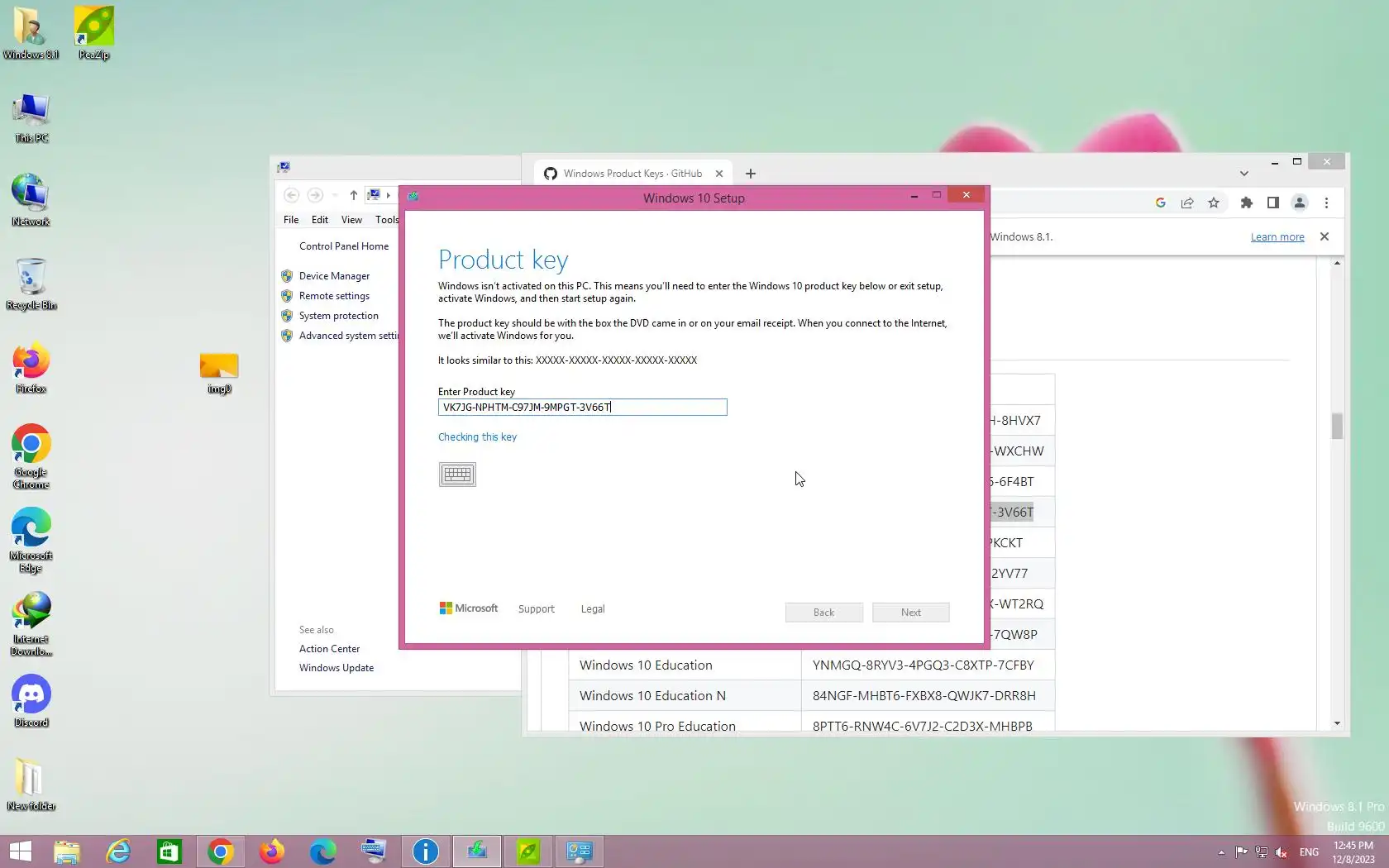This screenshot has height=868, width=1389.
Task: Open Chrome's Extensions puzzle icon
Action: coord(1247,203)
